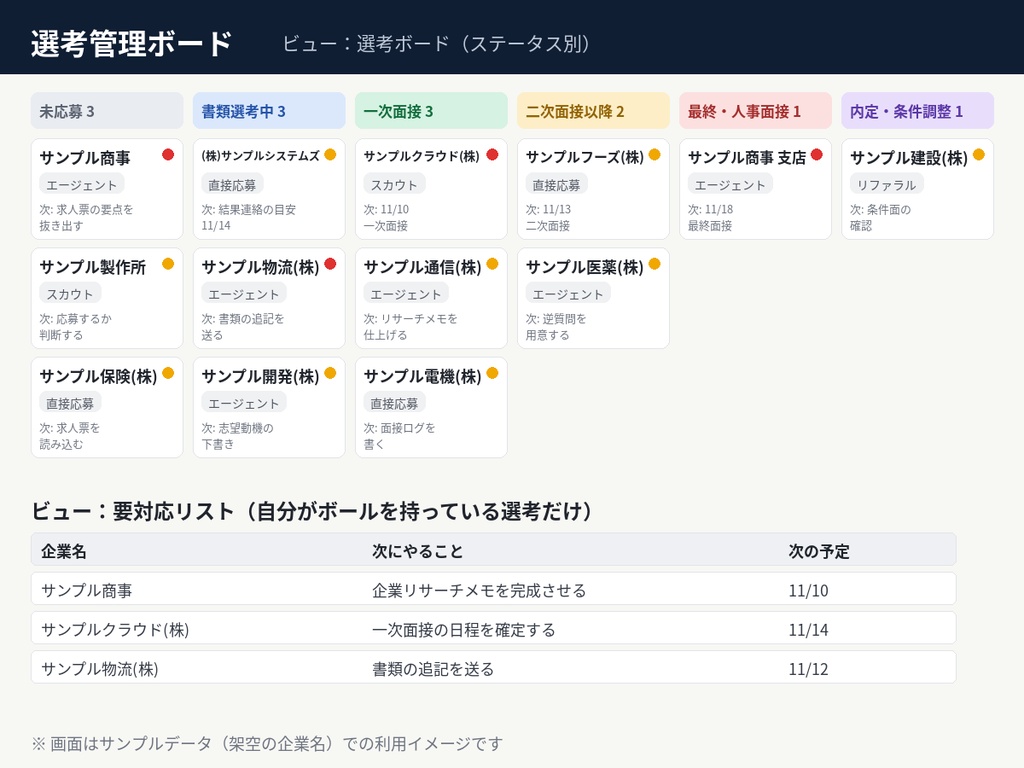Click the ビュー：選考ボード（ステータス別） header label

click(436, 43)
